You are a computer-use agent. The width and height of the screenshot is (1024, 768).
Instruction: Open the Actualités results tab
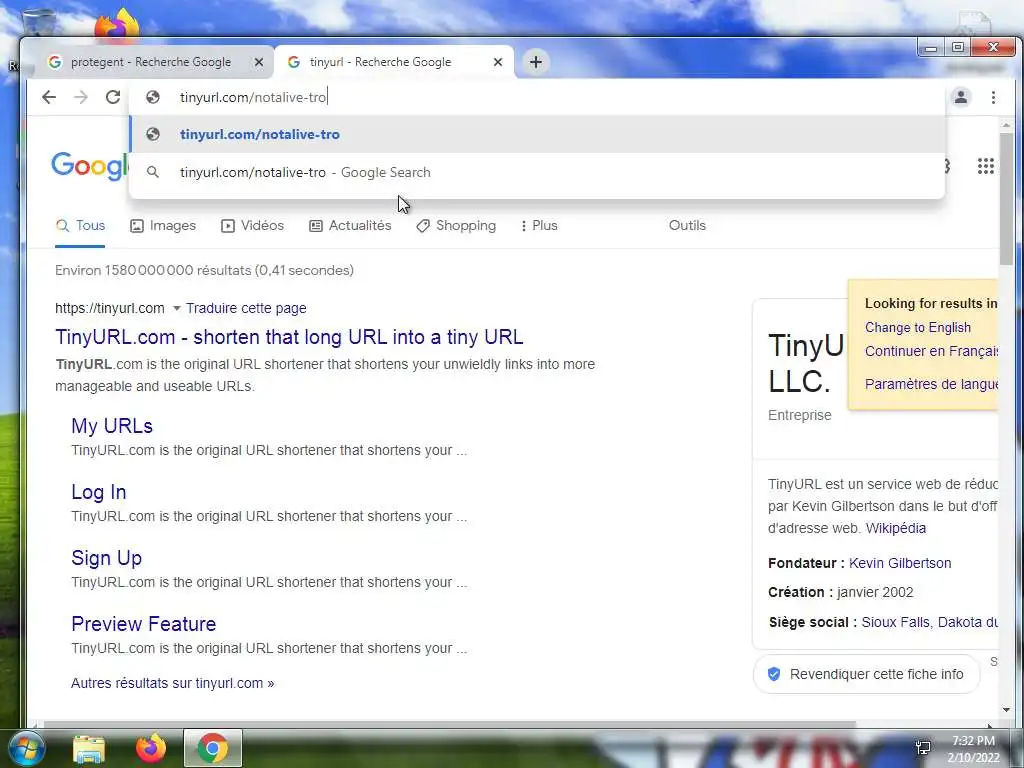(x=350, y=225)
